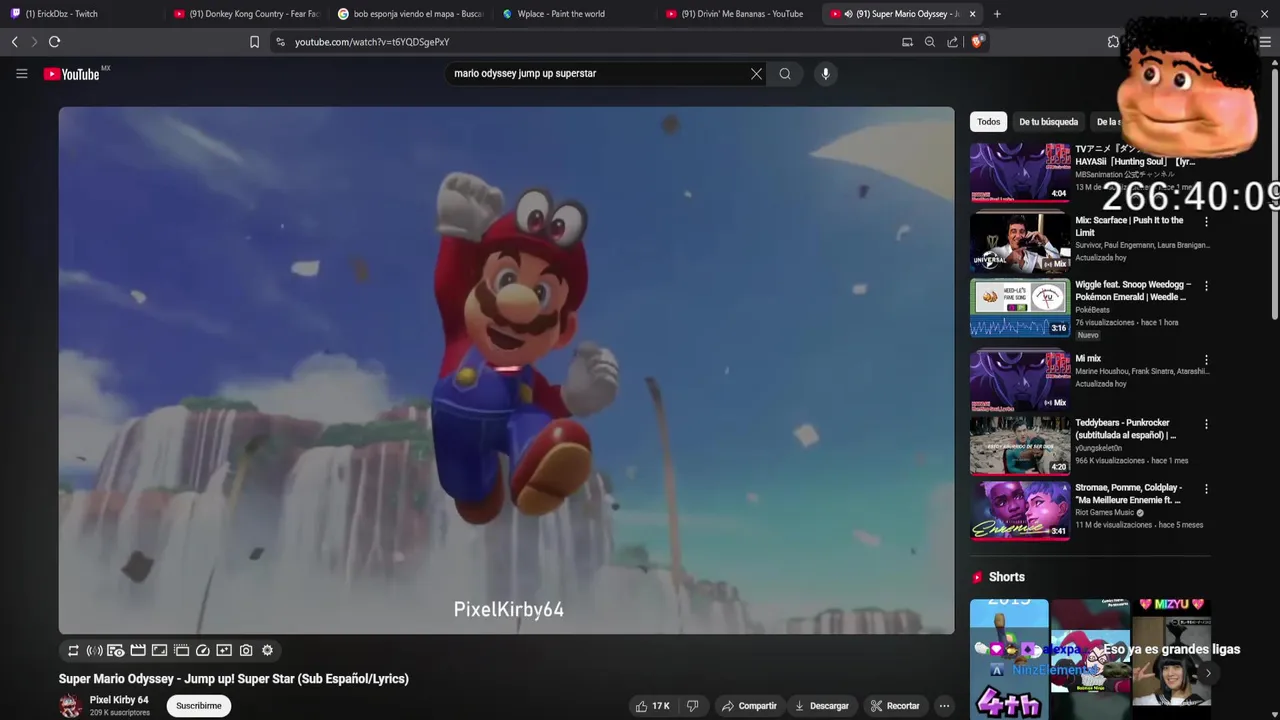Image resolution: width=1280 pixels, height=720 pixels.
Task: Clear the search box text
Action: (x=756, y=73)
